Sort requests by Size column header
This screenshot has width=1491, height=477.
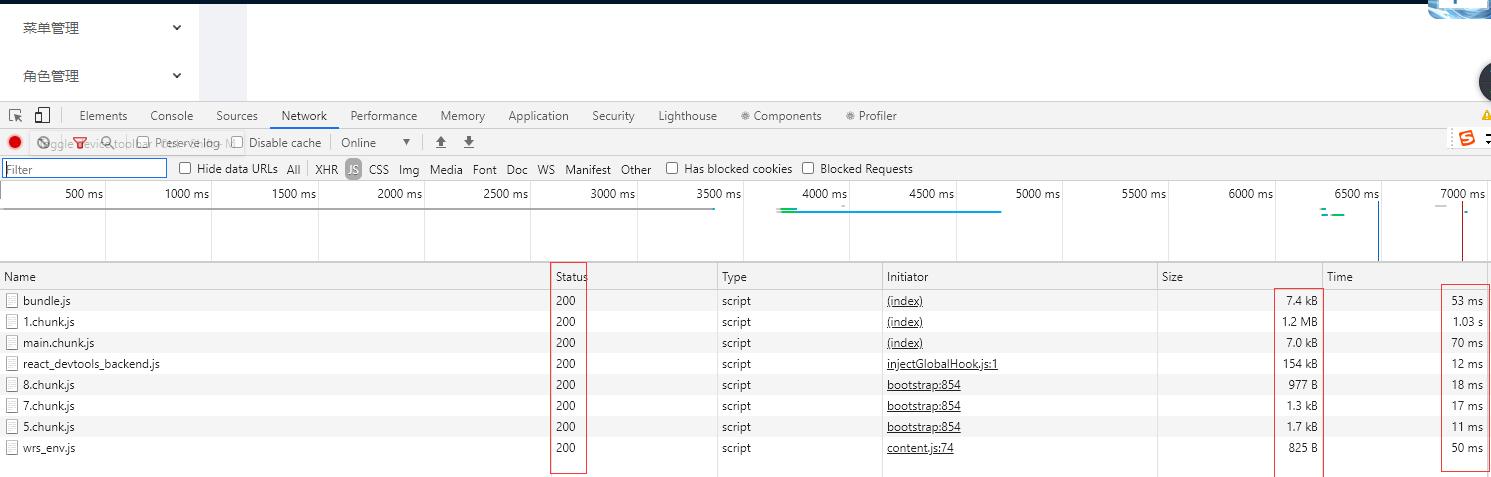pos(1240,277)
